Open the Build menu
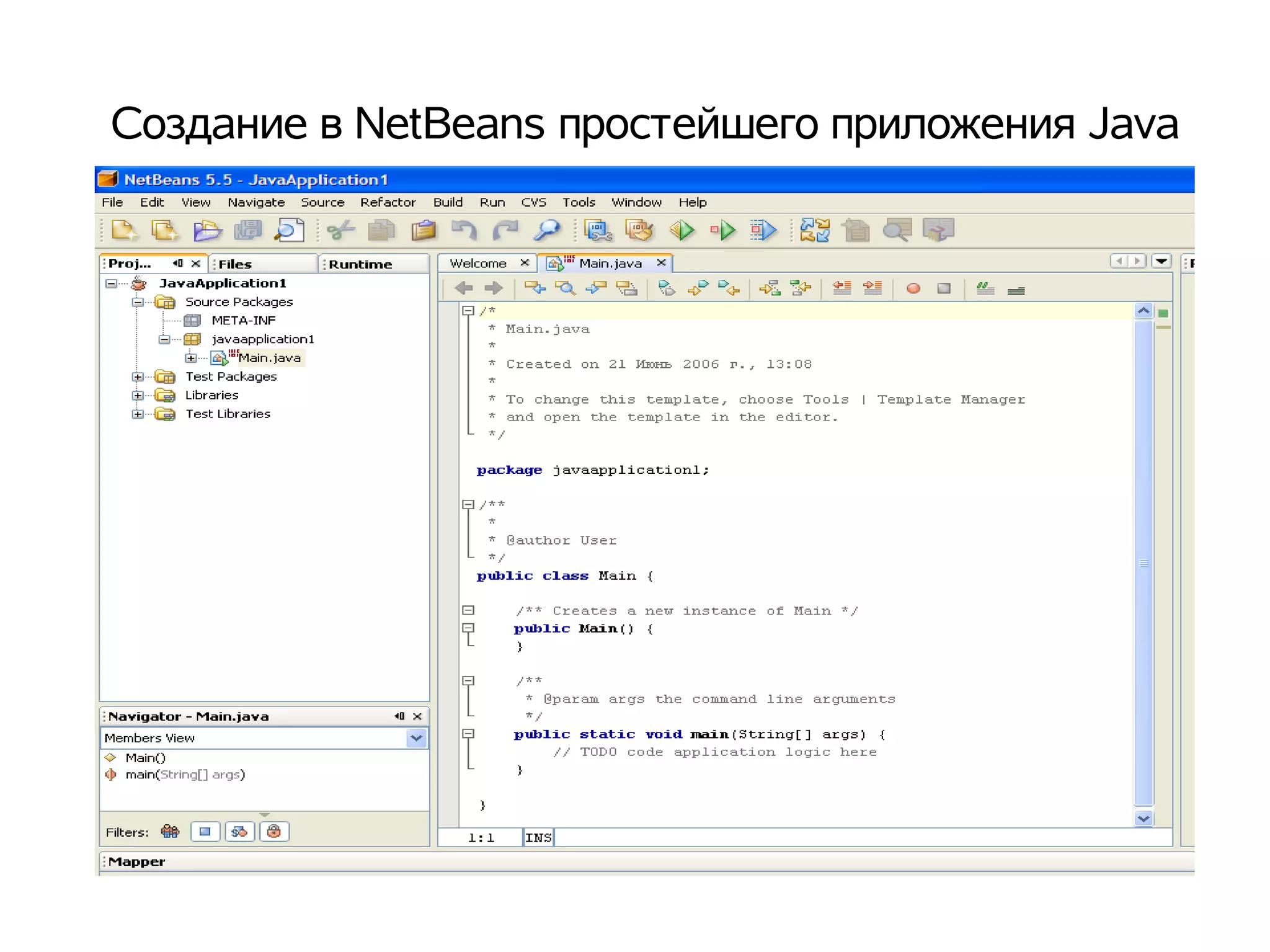This screenshot has height=952, width=1270. click(448, 202)
